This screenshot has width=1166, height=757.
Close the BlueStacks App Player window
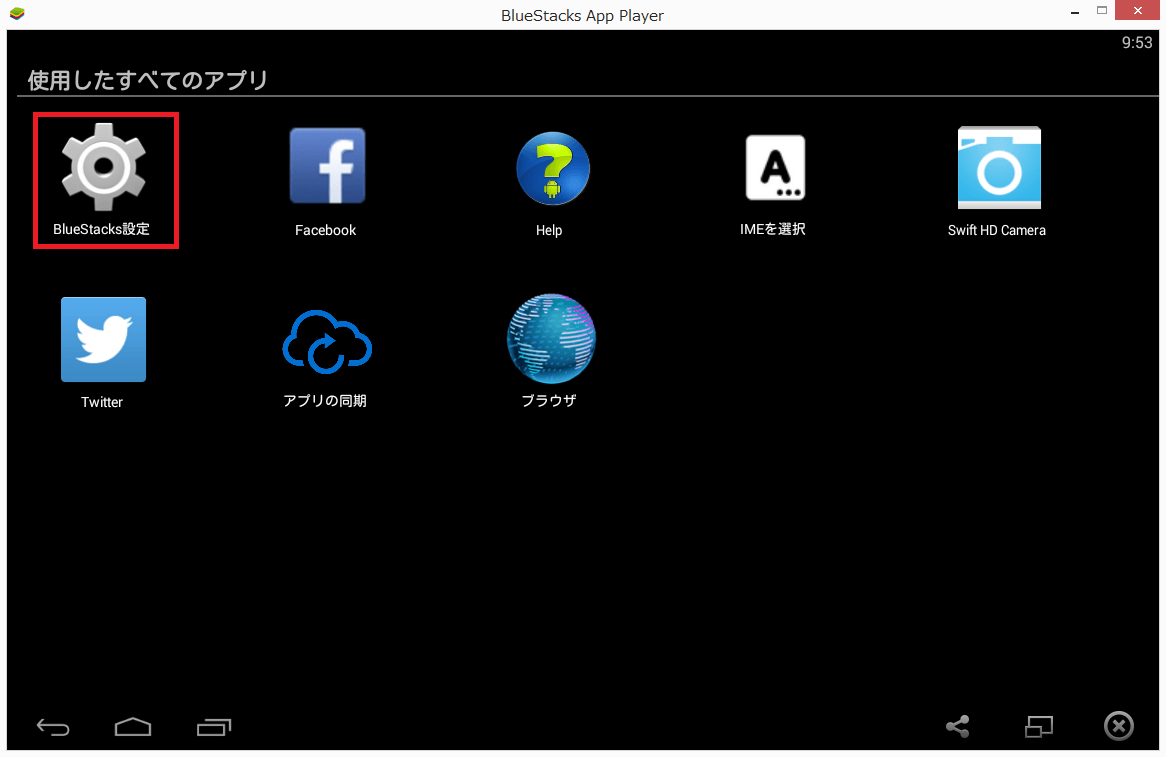click(x=1137, y=11)
